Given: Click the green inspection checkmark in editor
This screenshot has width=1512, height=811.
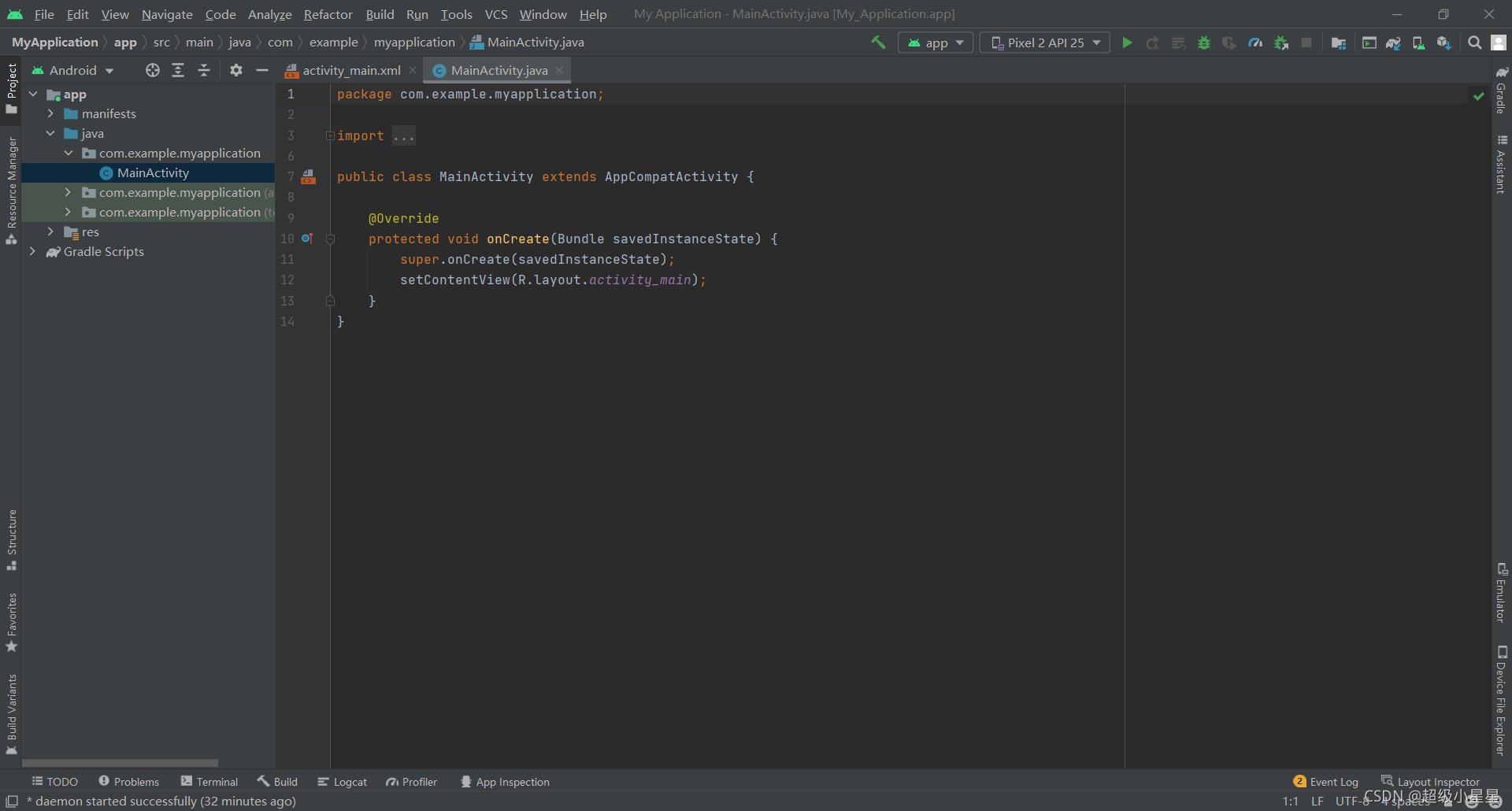Looking at the screenshot, I should 1478,96.
